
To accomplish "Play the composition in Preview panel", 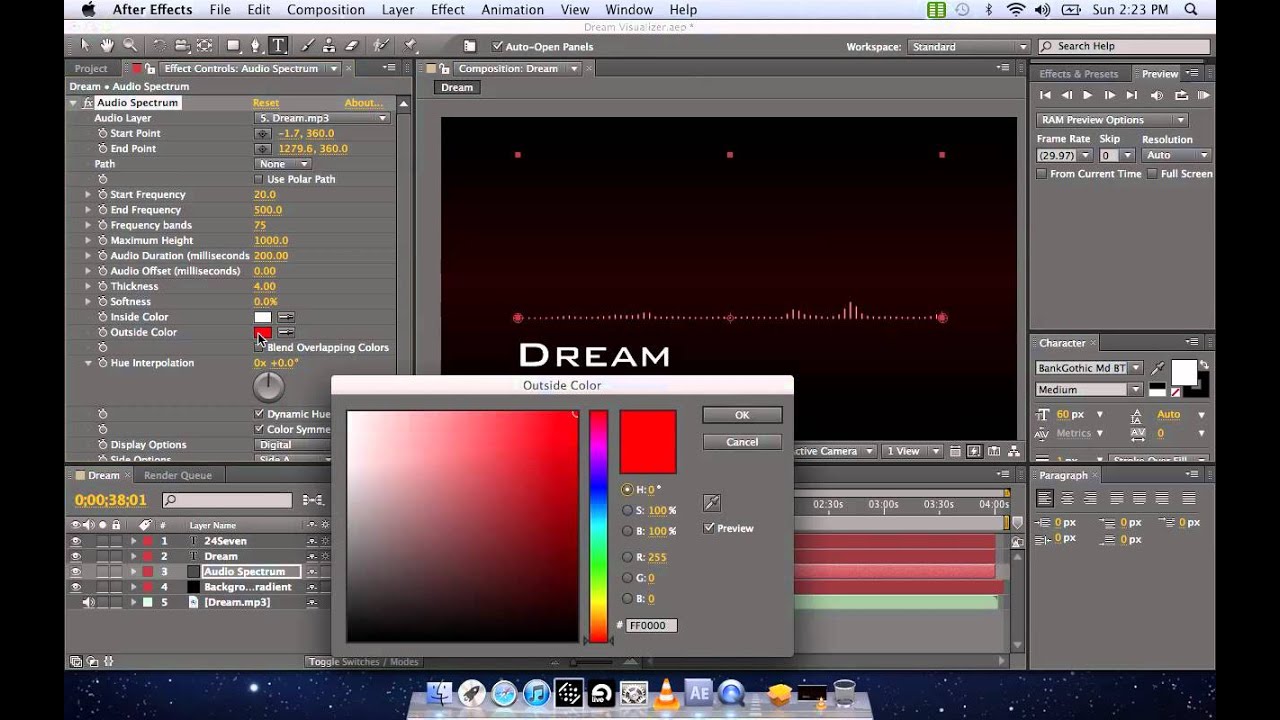I will coord(1088,95).
